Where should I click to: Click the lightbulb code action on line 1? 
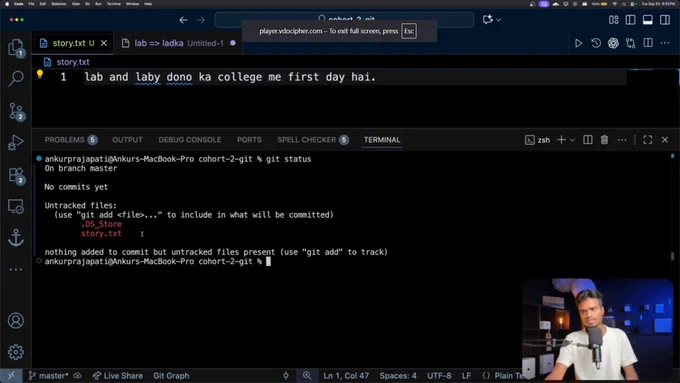point(40,74)
